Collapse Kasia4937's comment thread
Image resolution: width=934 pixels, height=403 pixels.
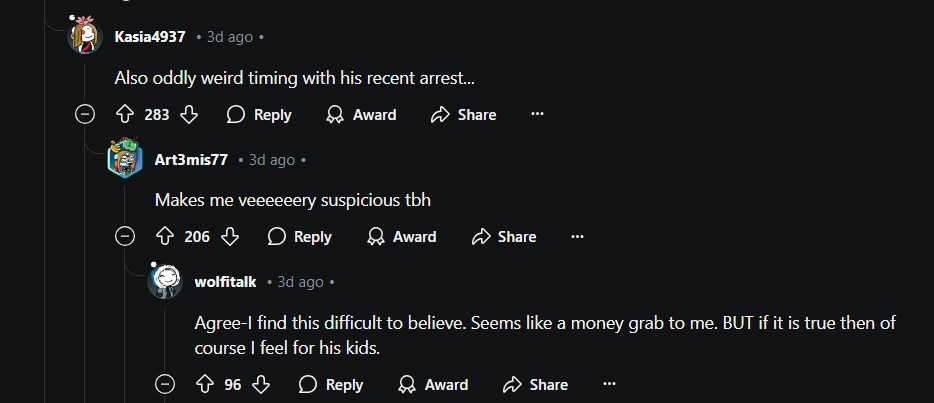85,115
